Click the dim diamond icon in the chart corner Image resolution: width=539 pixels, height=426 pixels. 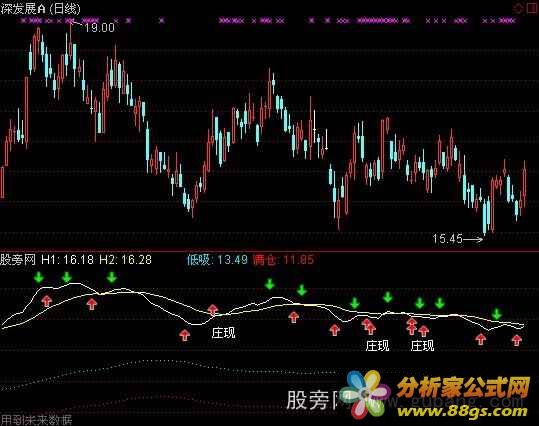518,8
